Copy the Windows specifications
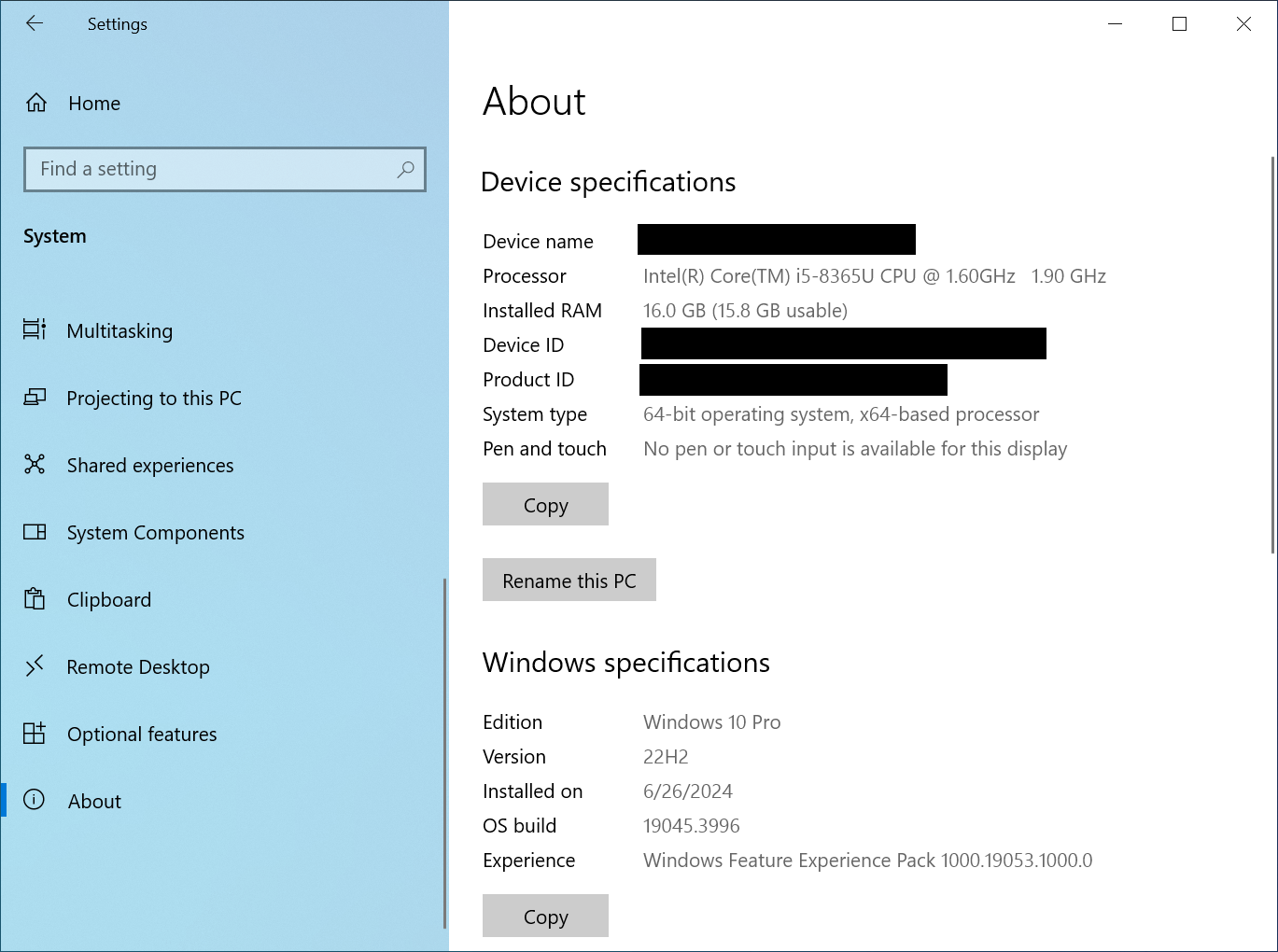This screenshot has width=1278, height=952. tap(545, 916)
